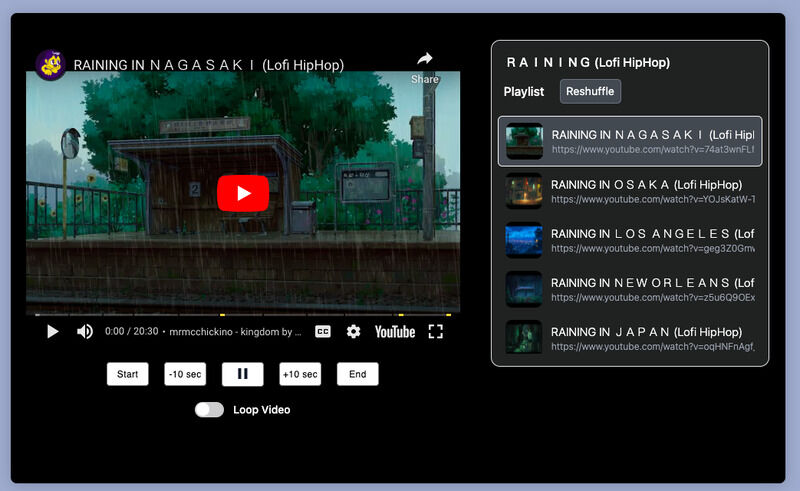Viewport: 800px width, 491px height.
Task: Select the RAINING IN LOS ANGELES thumbnail
Action: [x=524, y=240]
